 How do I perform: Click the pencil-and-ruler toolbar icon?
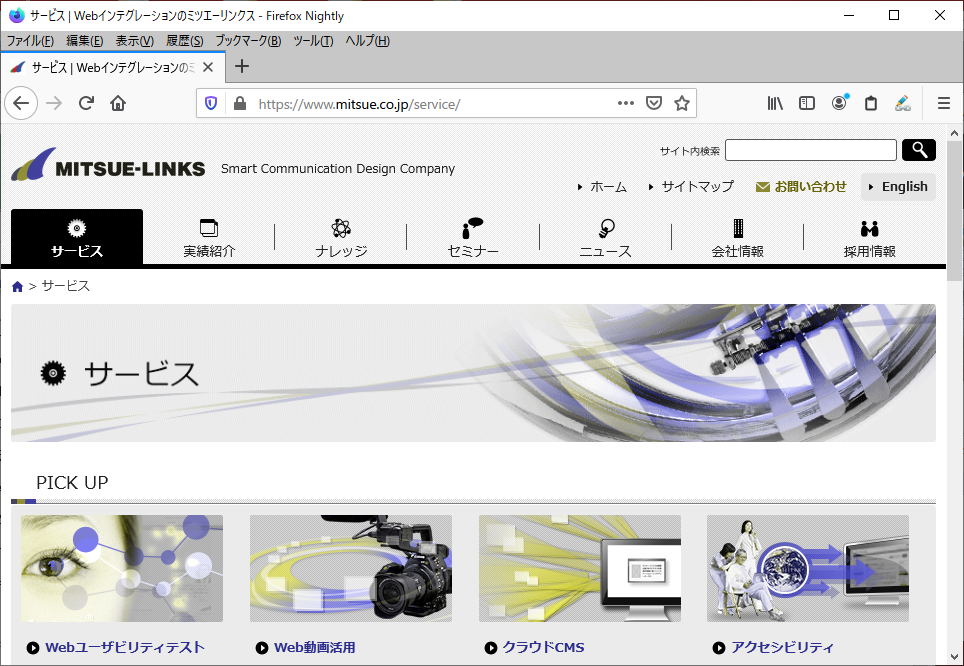pos(903,103)
